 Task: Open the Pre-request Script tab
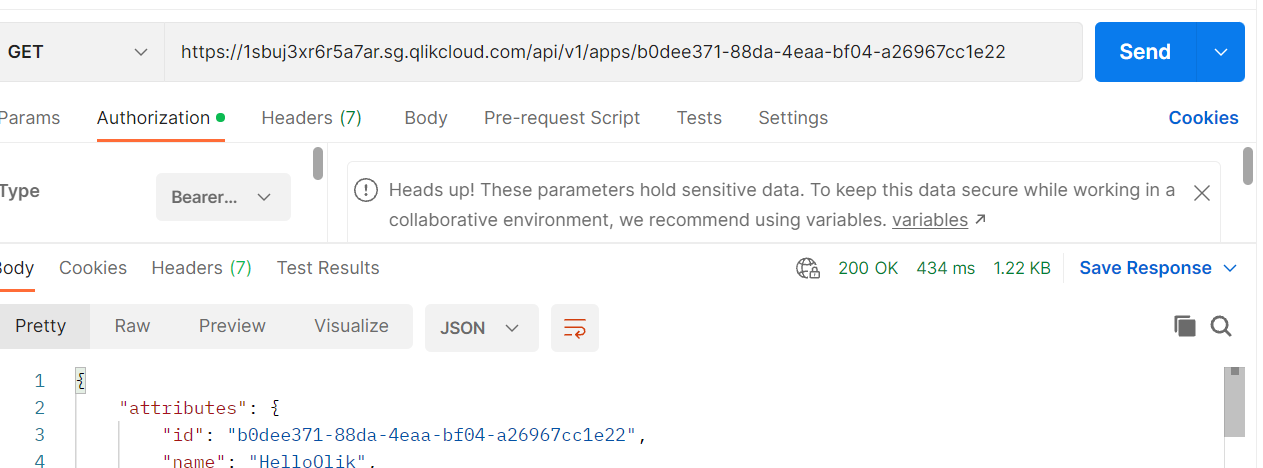coord(561,118)
